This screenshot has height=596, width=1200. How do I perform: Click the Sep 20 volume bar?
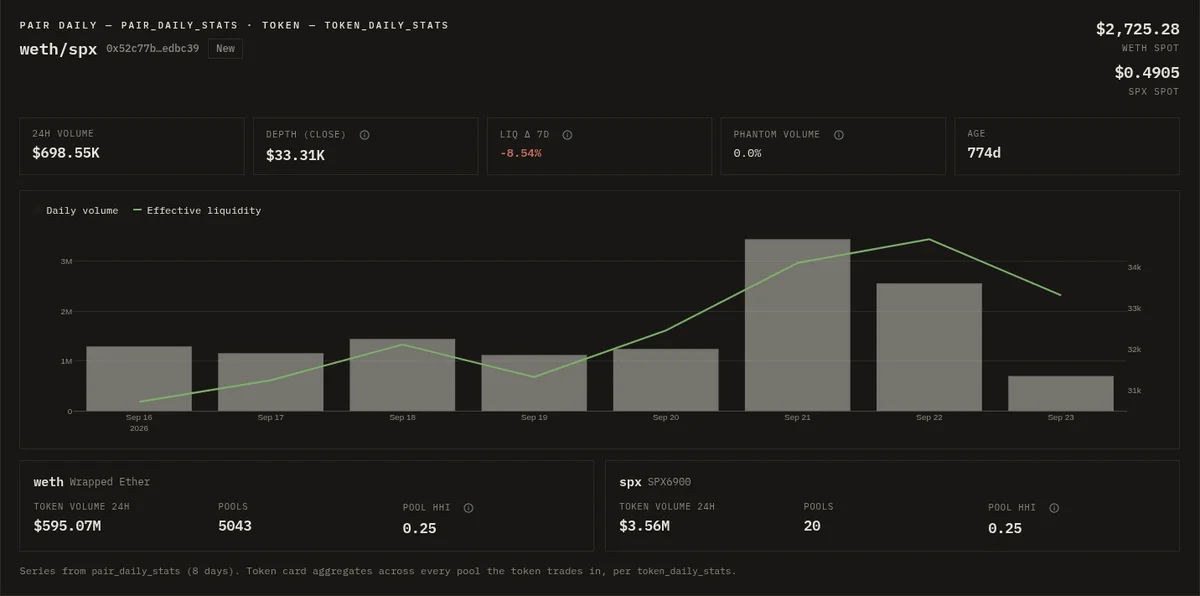pyautogui.click(x=666, y=380)
